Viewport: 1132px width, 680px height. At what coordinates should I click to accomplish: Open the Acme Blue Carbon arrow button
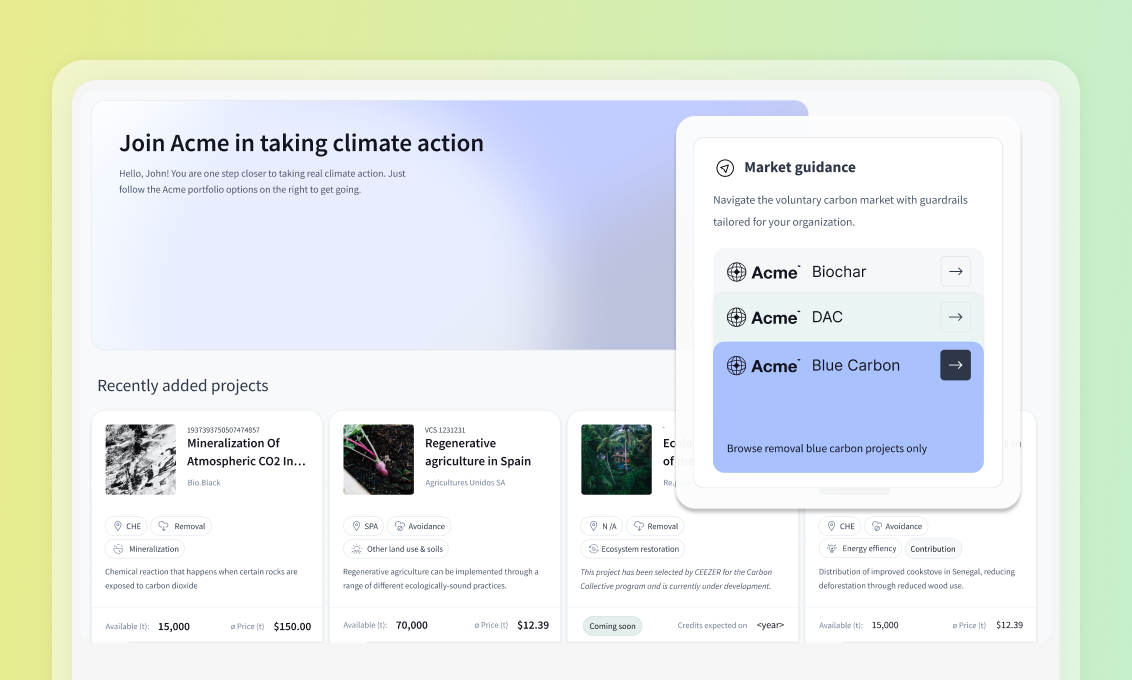tap(955, 365)
